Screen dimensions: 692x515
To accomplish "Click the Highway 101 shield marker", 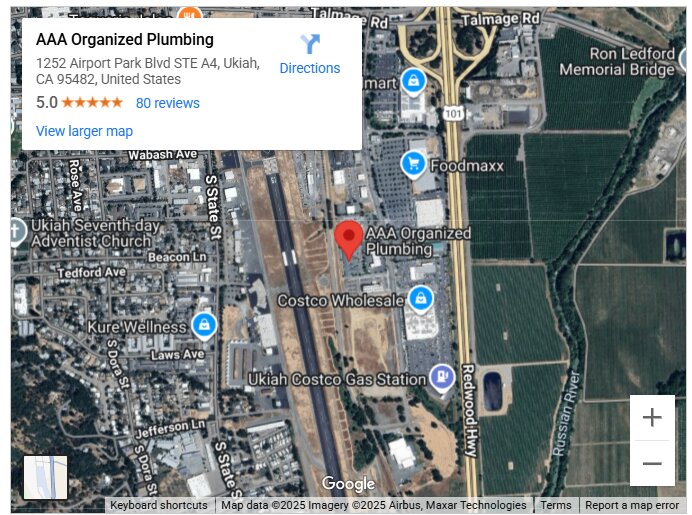I will coord(453,114).
